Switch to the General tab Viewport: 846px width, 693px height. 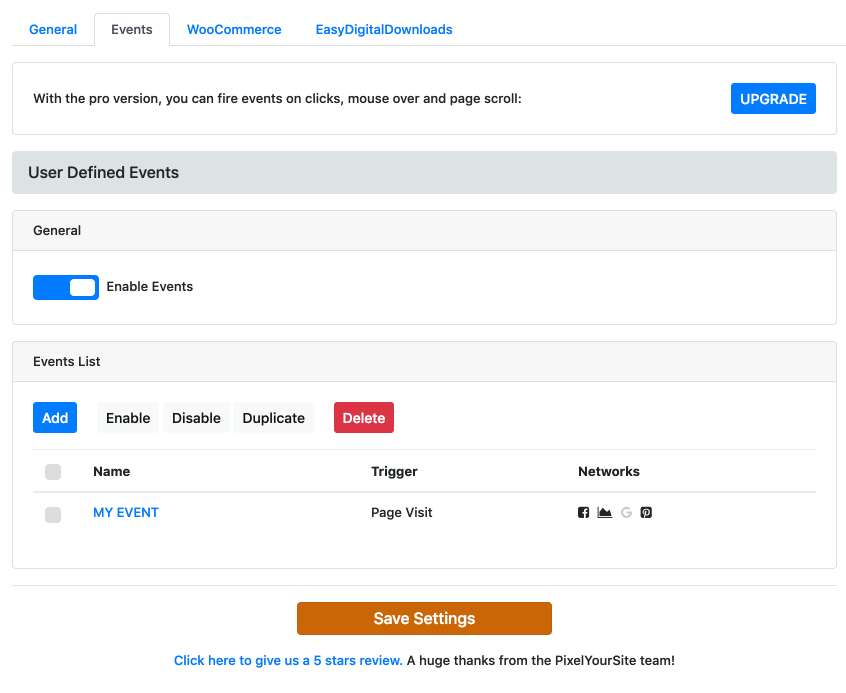coord(53,30)
